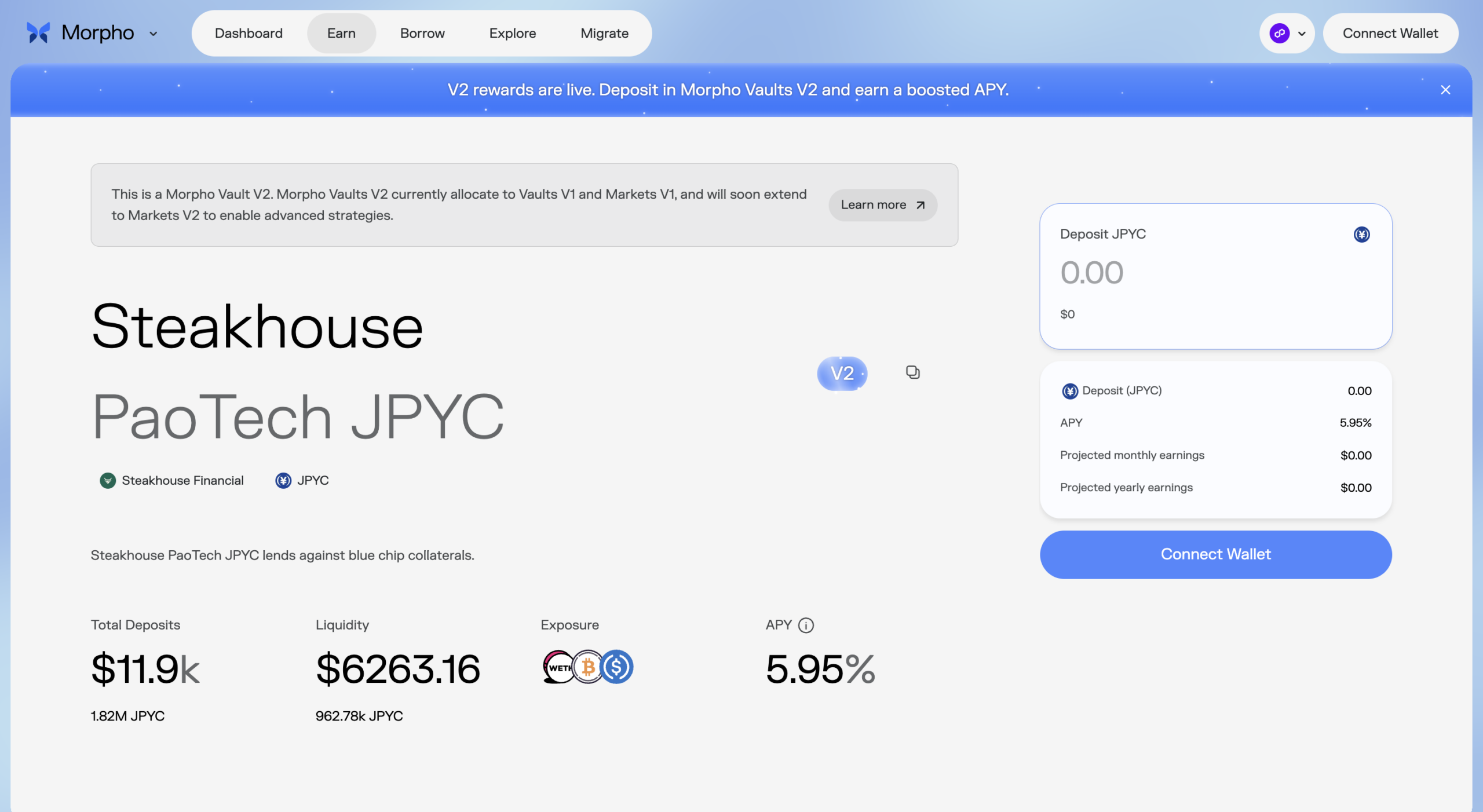Viewport: 1483px width, 812px height.
Task: Click the Steakhouse Financial curator badge
Action: (172, 480)
